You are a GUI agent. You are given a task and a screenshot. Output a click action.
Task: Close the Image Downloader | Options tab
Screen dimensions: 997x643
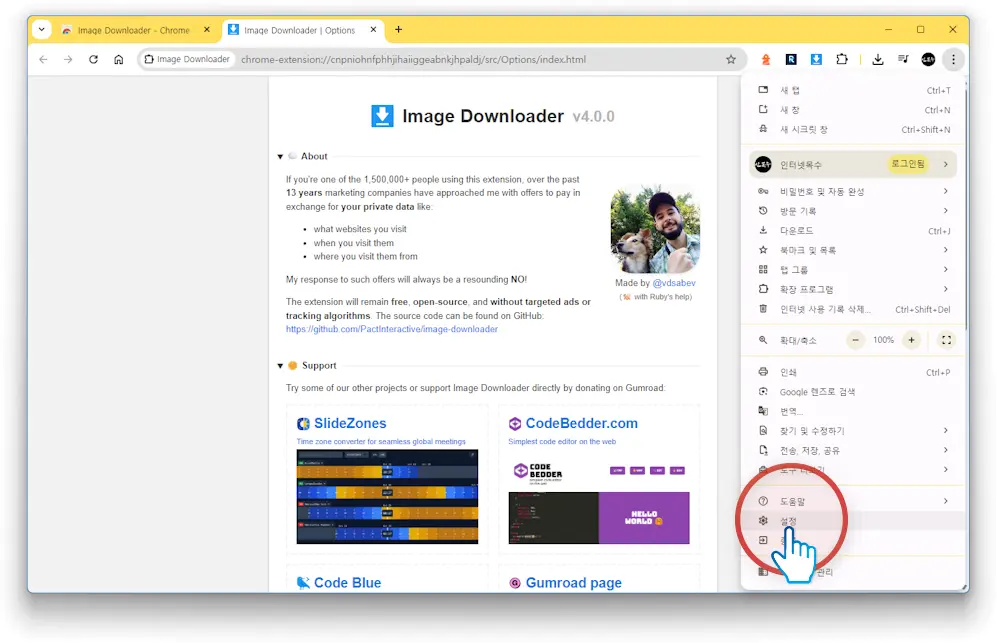coord(373,29)
